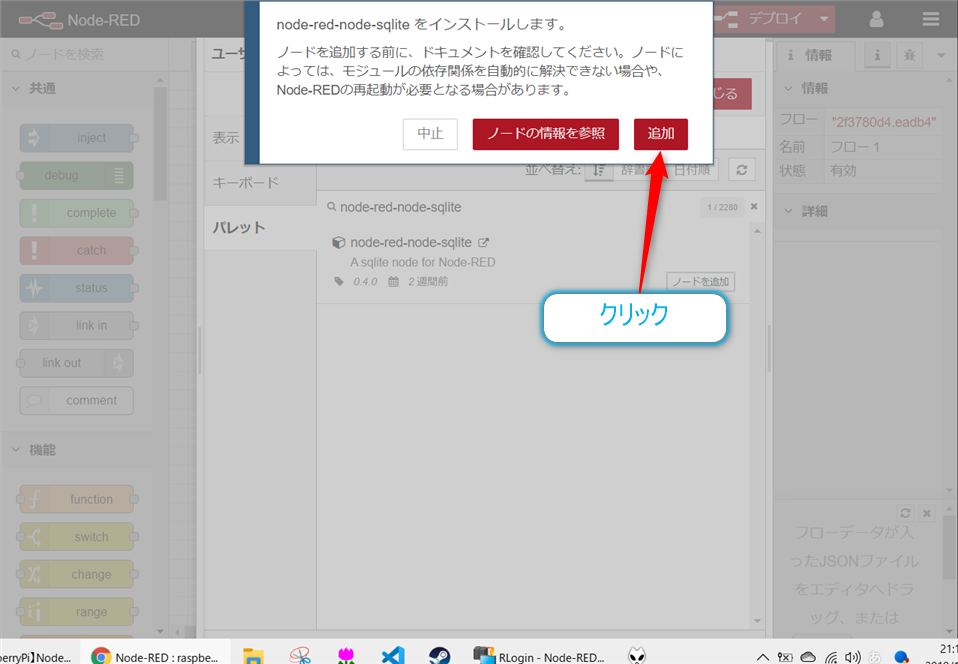Select the debug node in the palette
This screenshot has width=958, height=664.
pos(76,175)
